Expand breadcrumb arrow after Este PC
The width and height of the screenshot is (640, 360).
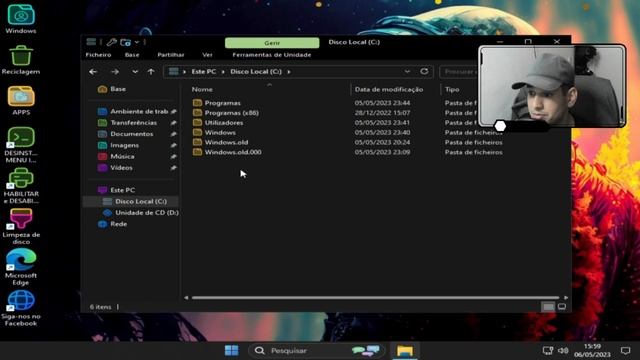click(223, 72)
